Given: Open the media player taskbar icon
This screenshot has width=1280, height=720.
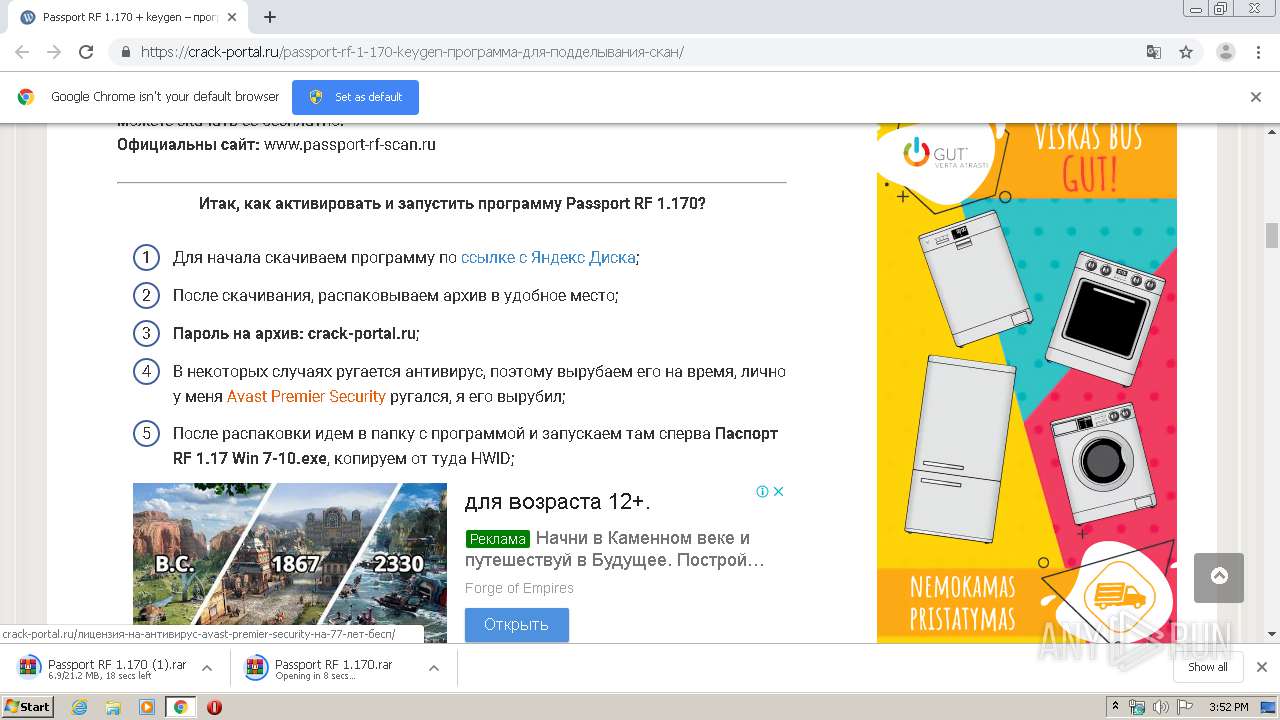Looking at the screenshot, I should click(147, 707).
